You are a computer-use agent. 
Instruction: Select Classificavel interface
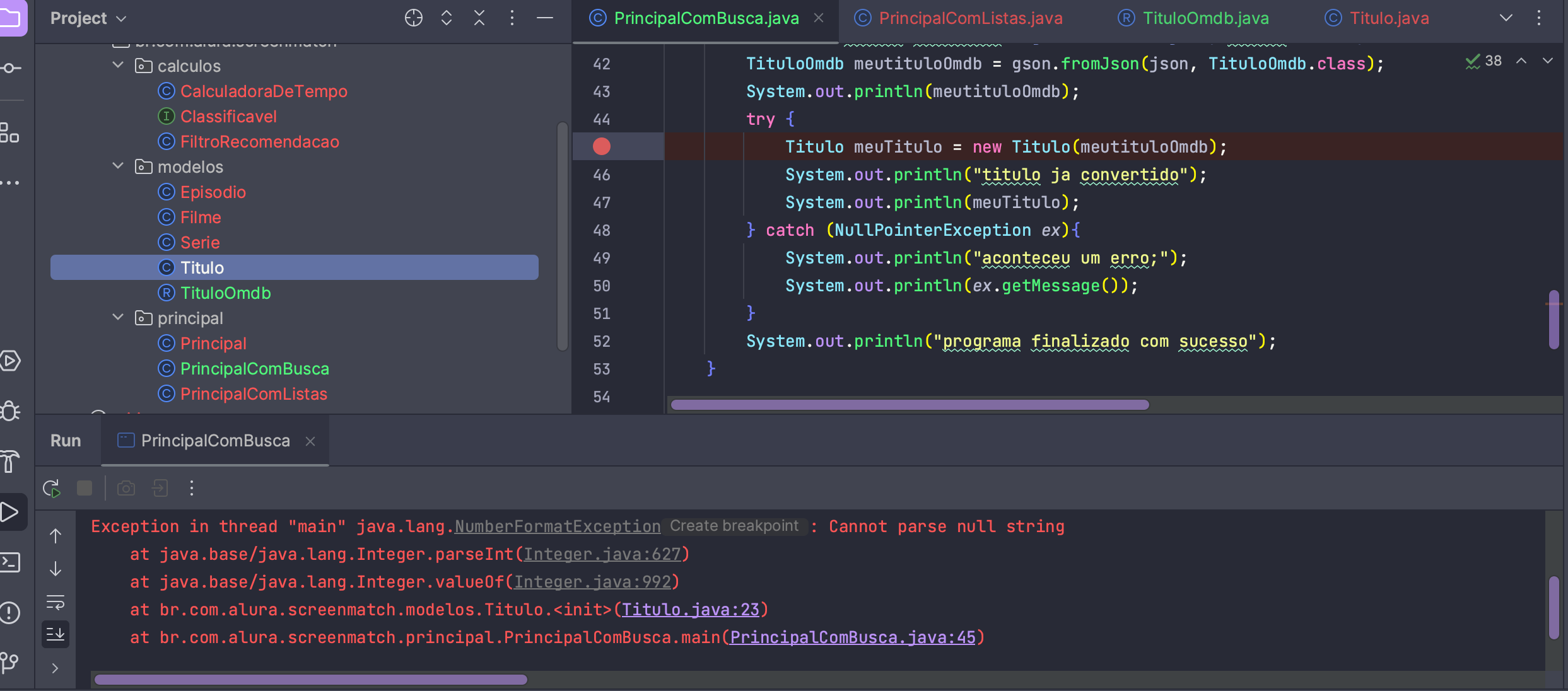pos(228,117)
